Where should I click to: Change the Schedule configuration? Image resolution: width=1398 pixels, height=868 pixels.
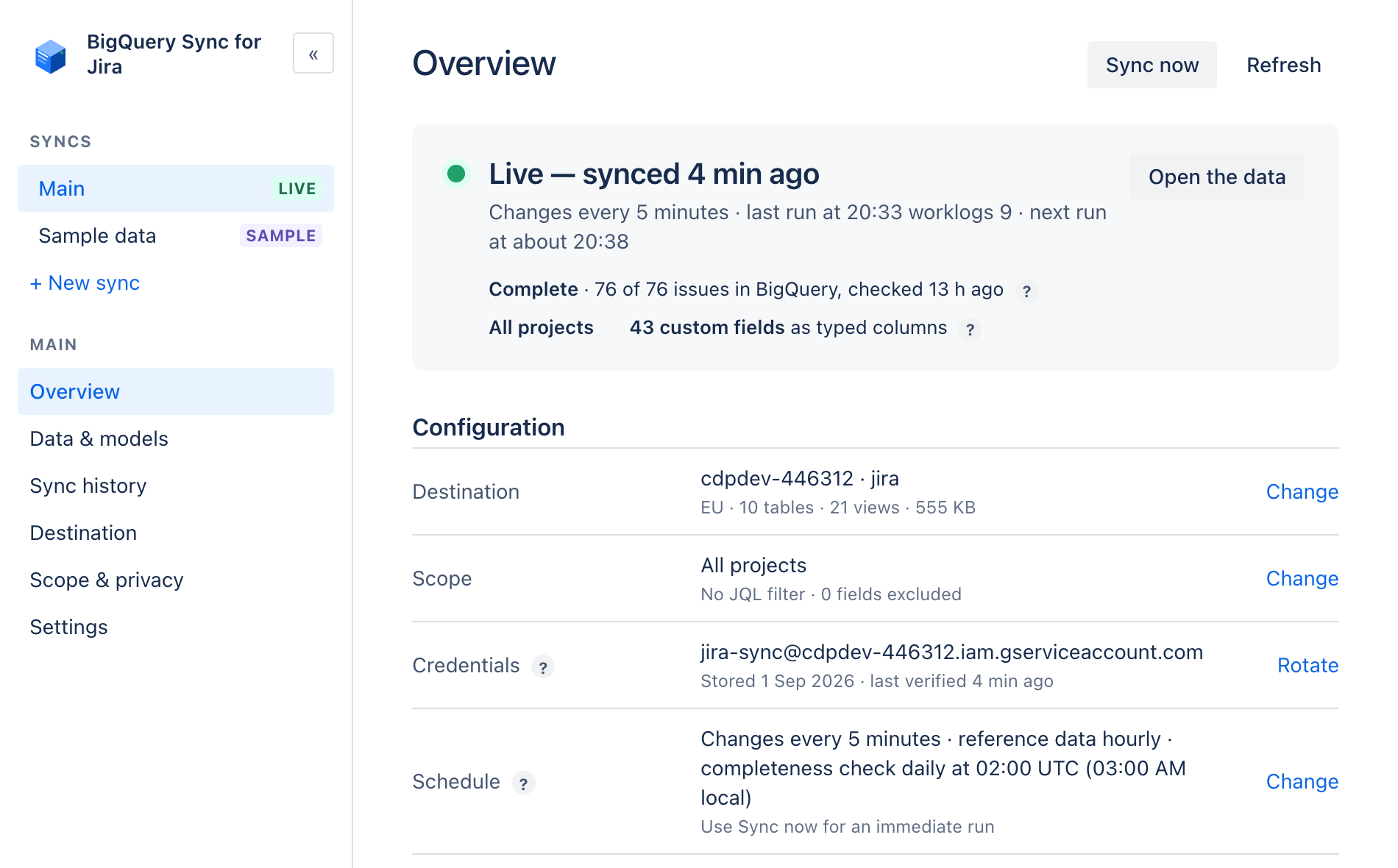1302,781
